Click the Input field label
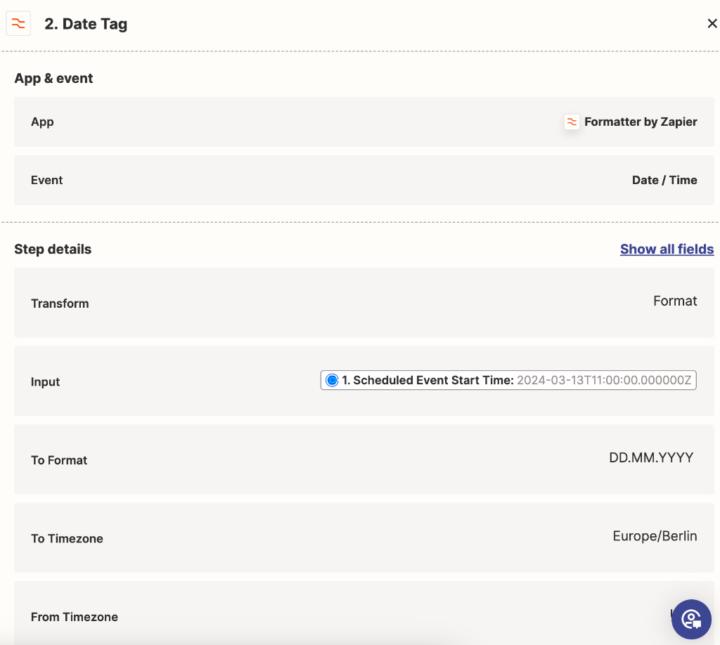 (x=45, y=382)
